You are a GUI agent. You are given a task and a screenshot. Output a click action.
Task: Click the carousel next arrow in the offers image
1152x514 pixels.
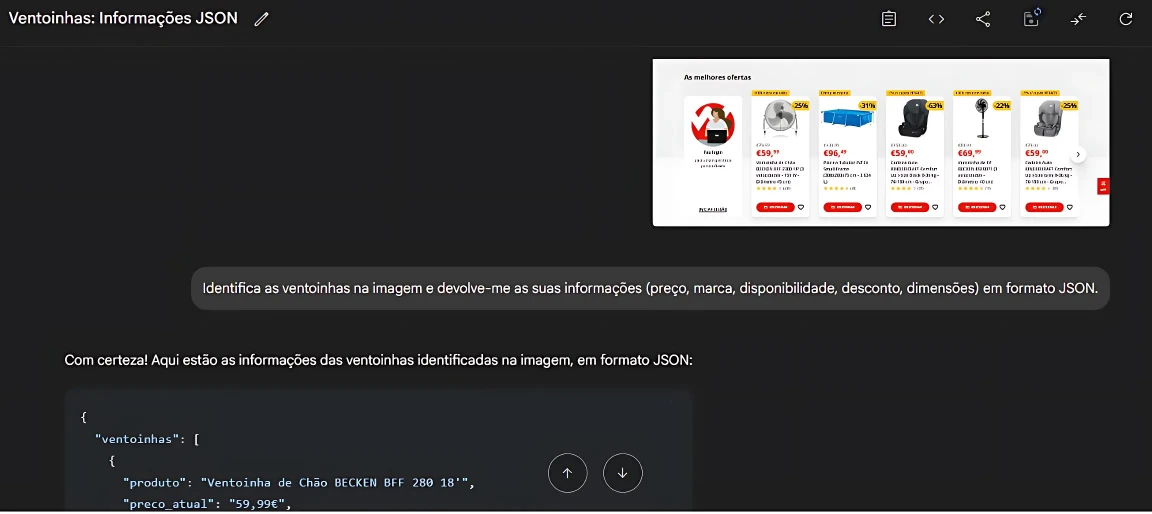click(x=1078, y=155)
